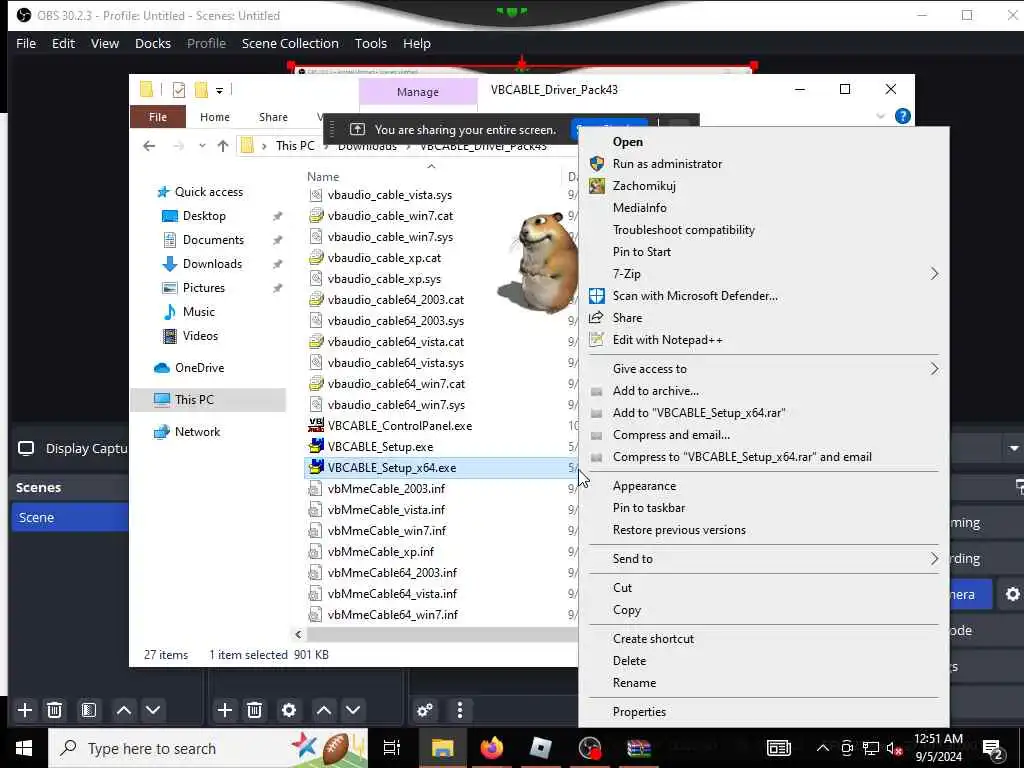This screenshot has width=1024, height=768.
Task: Move source down arrow in Sources panel
Action: click(x=353, y=710)
